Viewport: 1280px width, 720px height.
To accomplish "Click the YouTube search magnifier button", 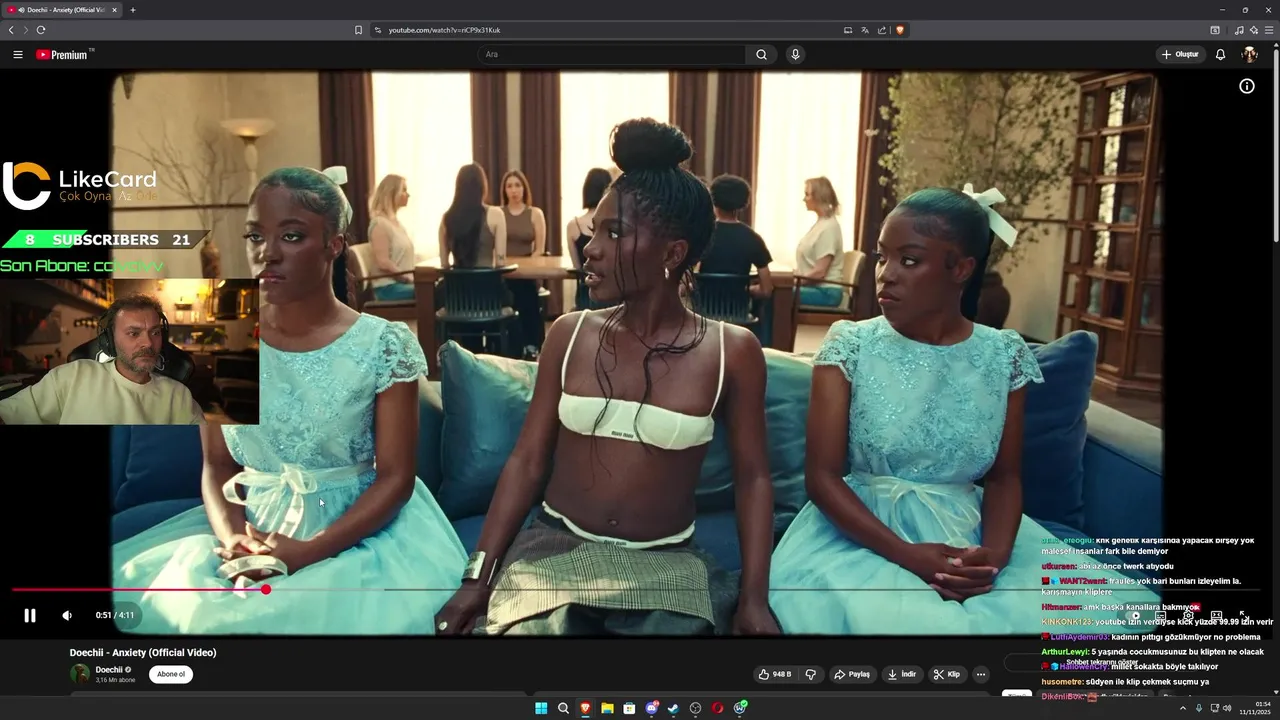I will pyautogui.click(x=761, y=54).
